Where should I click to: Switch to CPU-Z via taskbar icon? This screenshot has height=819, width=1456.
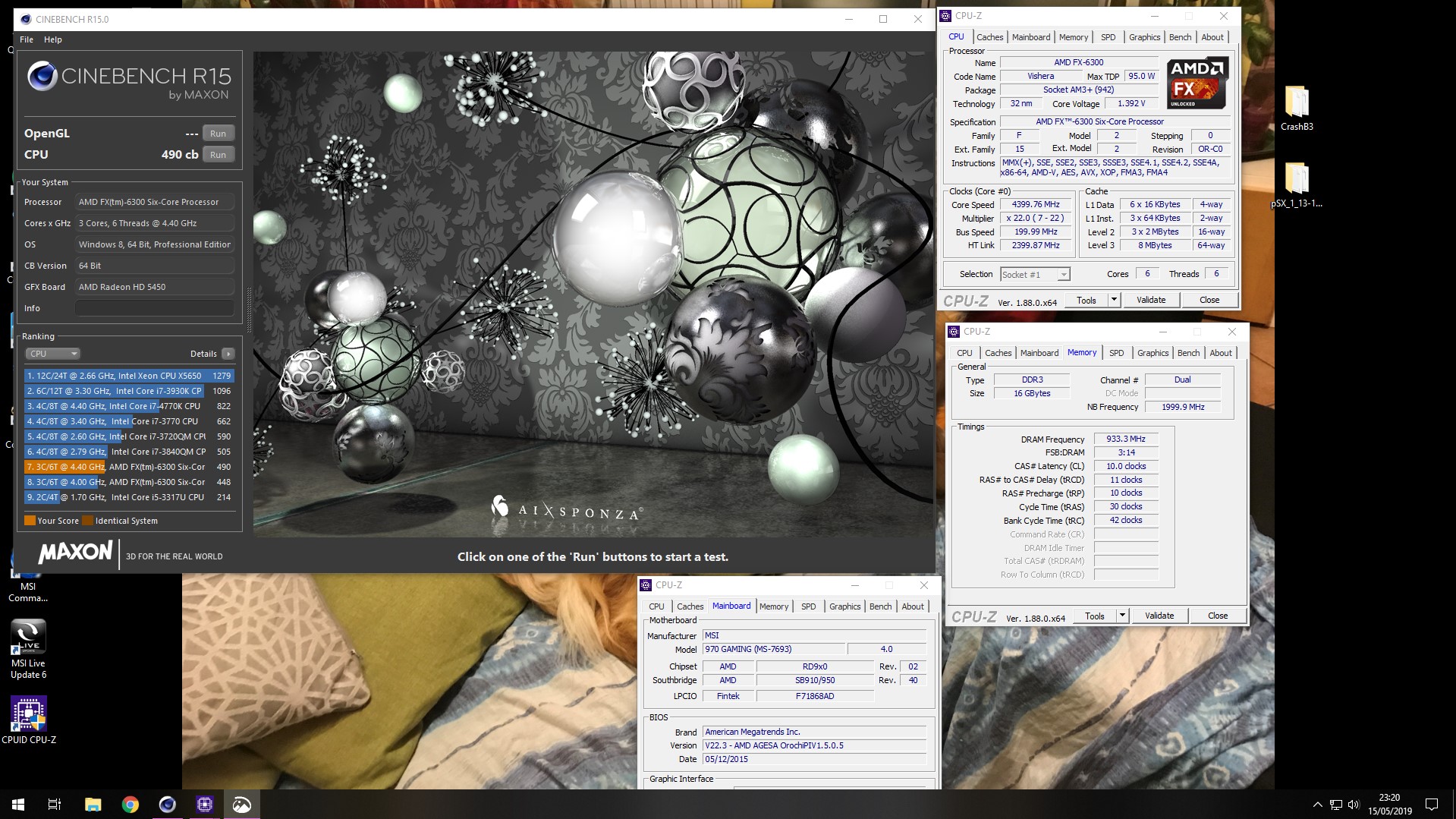click(204, 805)
